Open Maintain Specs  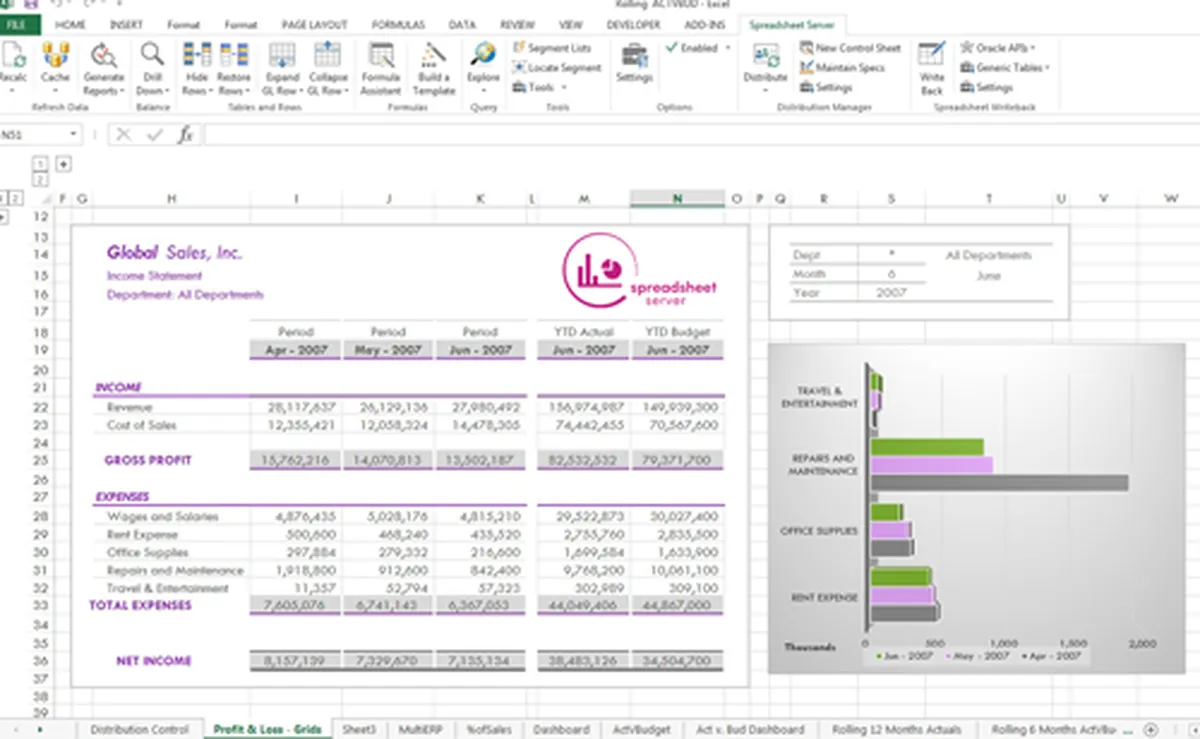tap(842, 68)
